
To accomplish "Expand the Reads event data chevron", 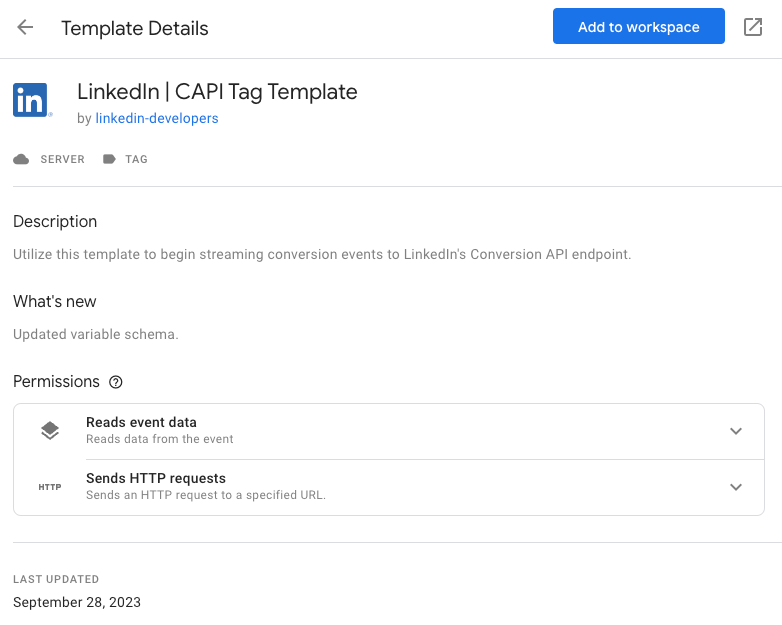I will coord(736,431).
